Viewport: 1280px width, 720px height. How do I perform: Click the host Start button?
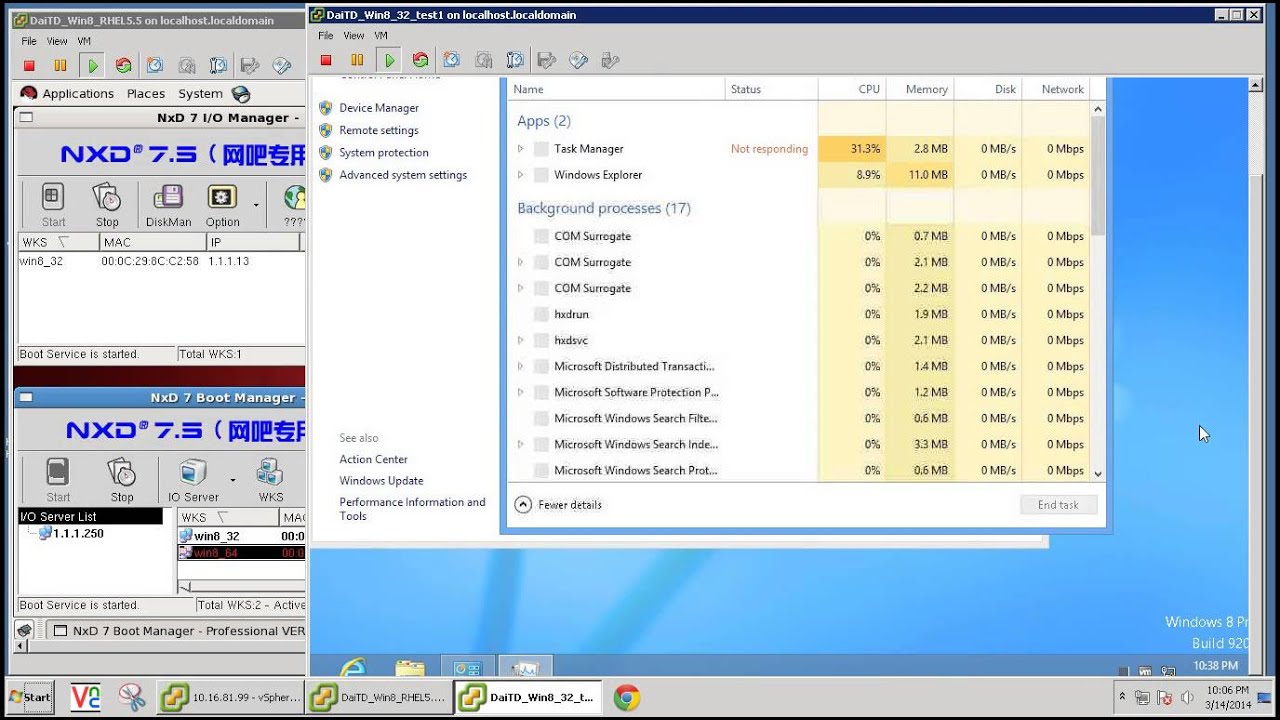click(x=30, y=697)
